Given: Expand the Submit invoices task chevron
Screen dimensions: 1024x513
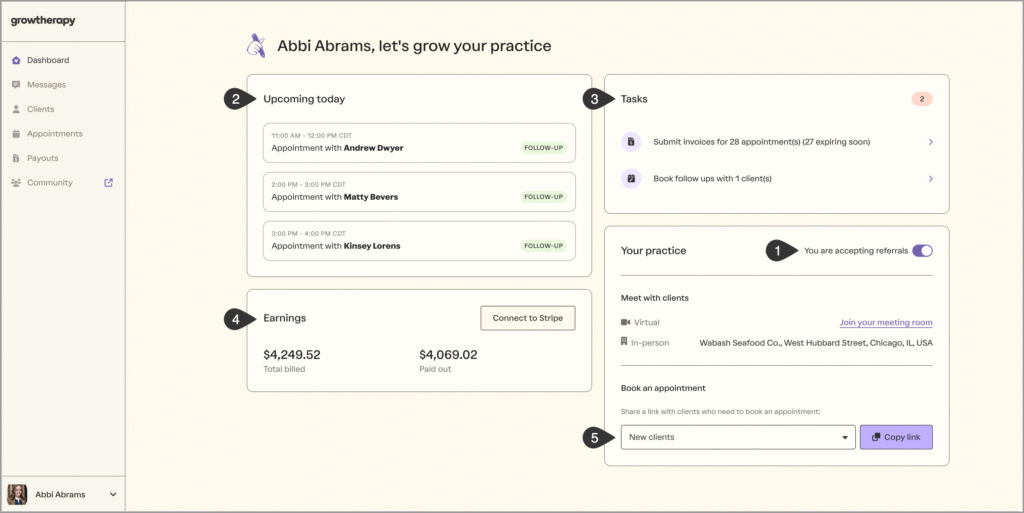Looking at the screenshot, I should pyautogui.click(x=930, y=142).
